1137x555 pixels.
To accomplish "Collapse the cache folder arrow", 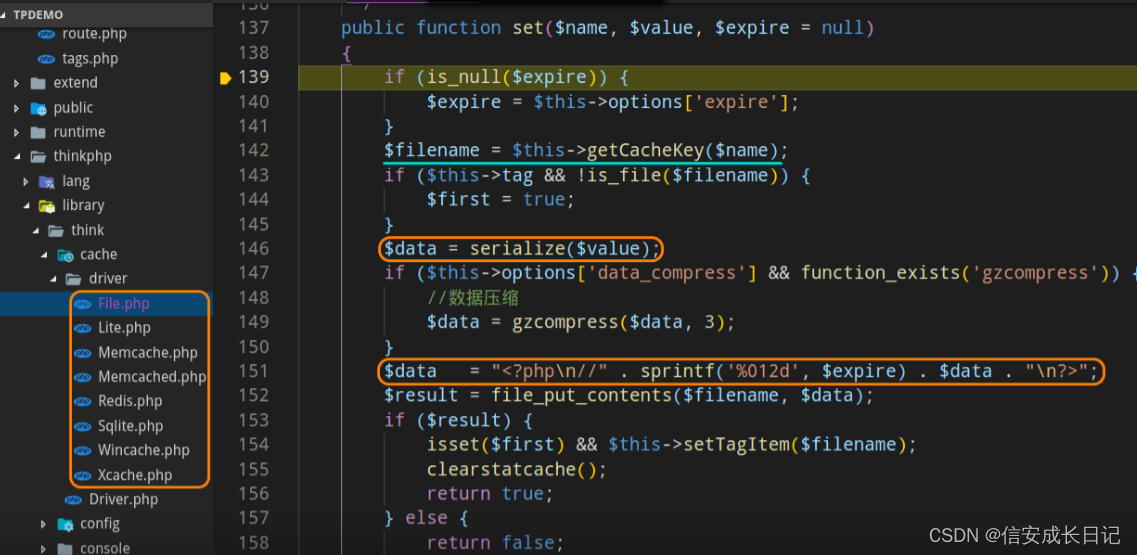I will (x=44, y=254).
